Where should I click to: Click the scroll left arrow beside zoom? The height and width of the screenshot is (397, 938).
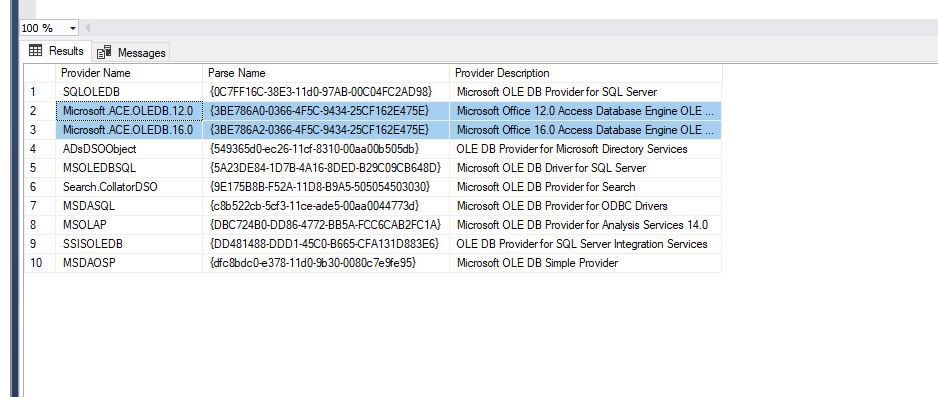pyautogui.click(x=87, y=28)
